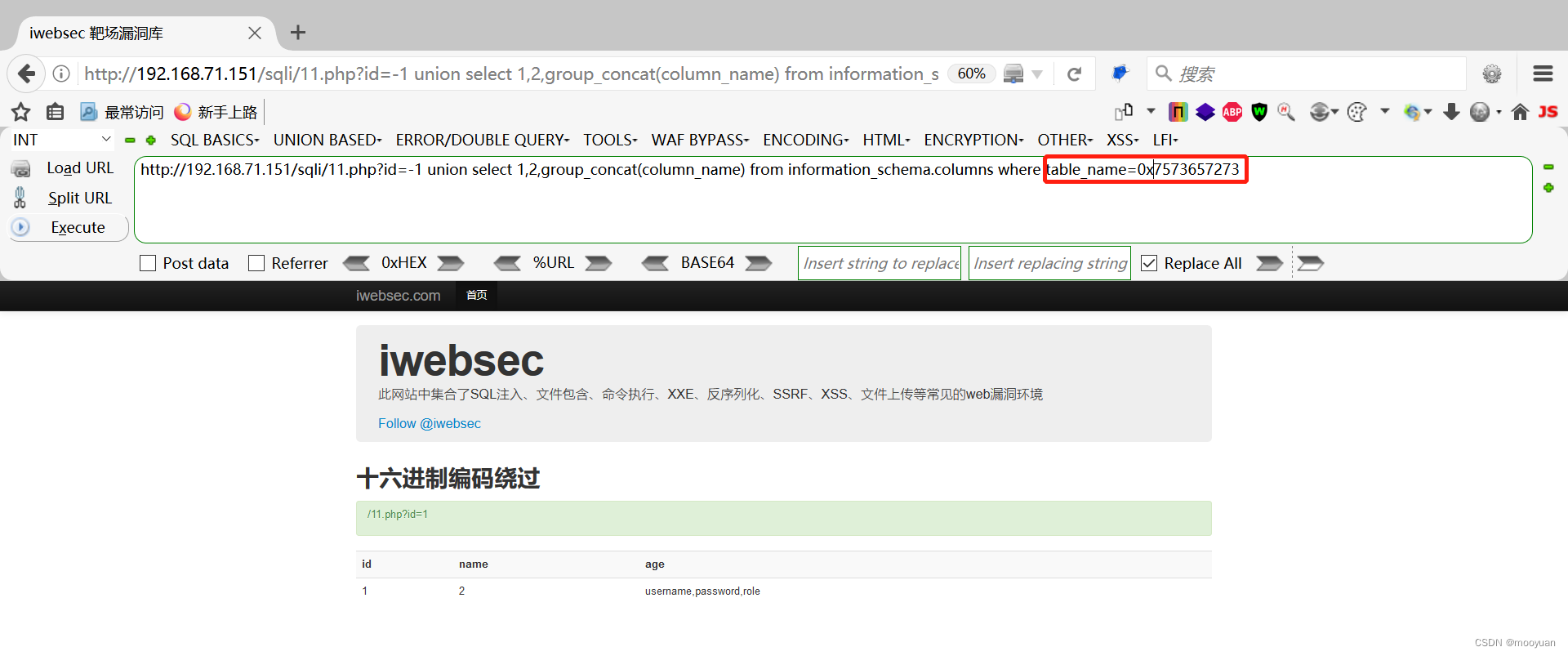
Task: Expand the TOOLS menu
Action: point(610,140)
